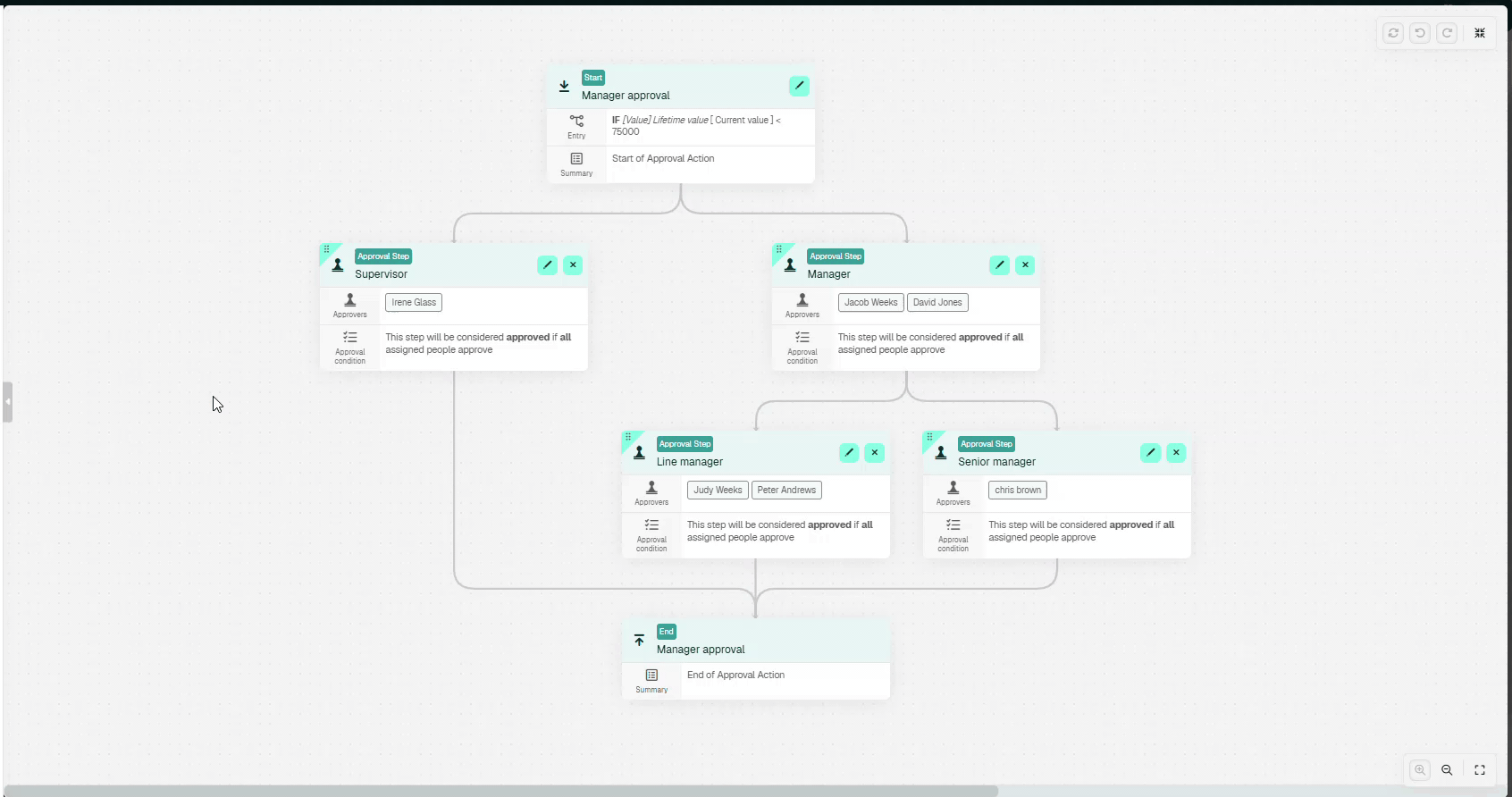Click the Entry condition icon
The width and height of the screenshot is (1512, 797).
[x=576, y=121]
